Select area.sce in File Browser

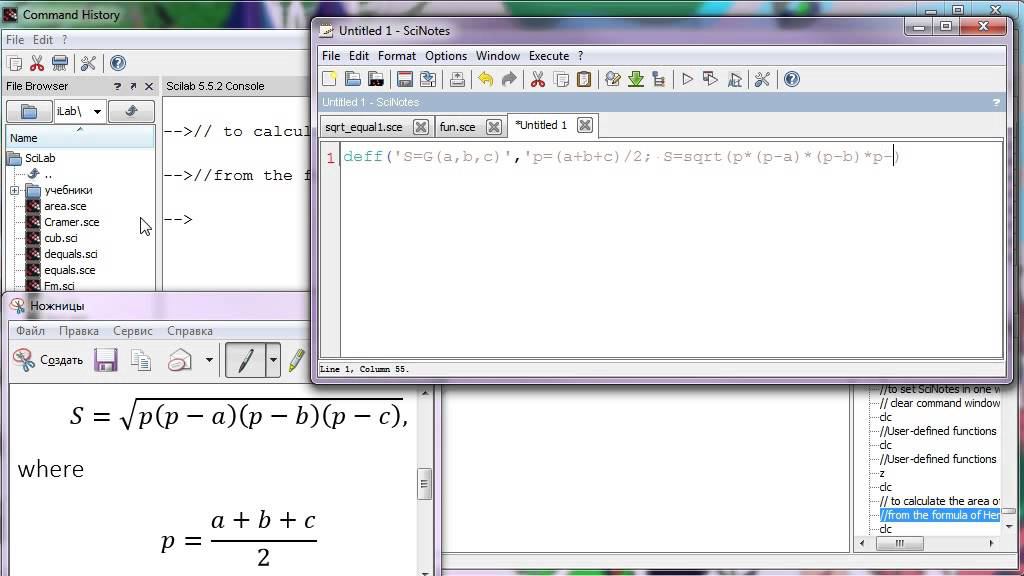(65, 206)
